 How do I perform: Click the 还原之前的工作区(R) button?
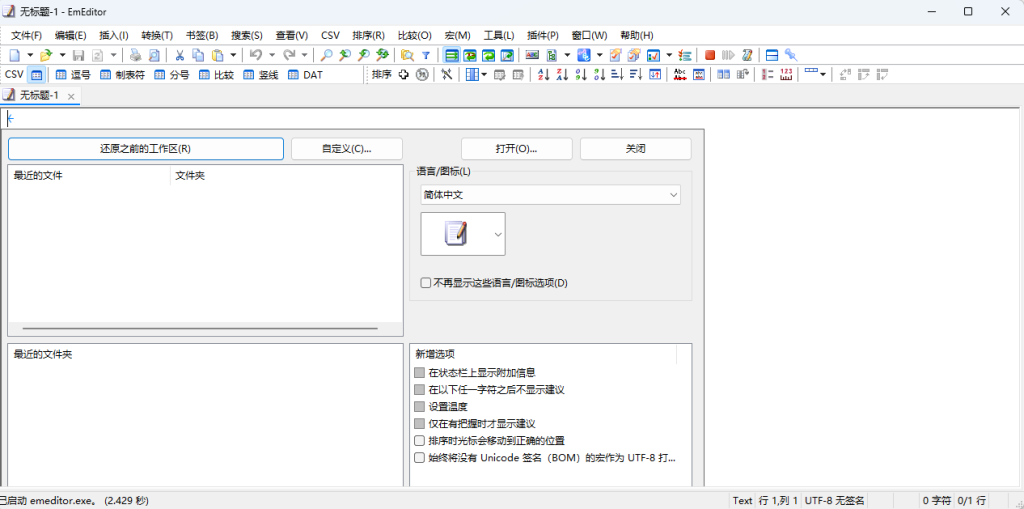click(146, 148)
